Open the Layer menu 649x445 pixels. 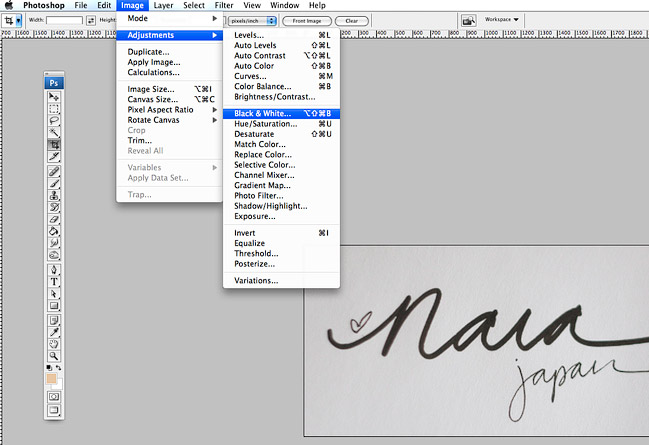point(163,5)
